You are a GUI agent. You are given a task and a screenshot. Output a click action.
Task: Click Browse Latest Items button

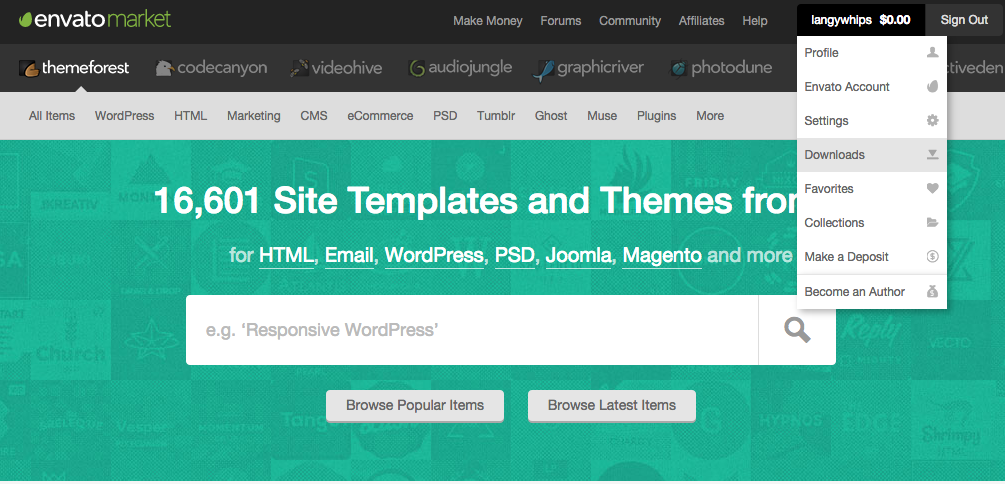pos(612,406)
